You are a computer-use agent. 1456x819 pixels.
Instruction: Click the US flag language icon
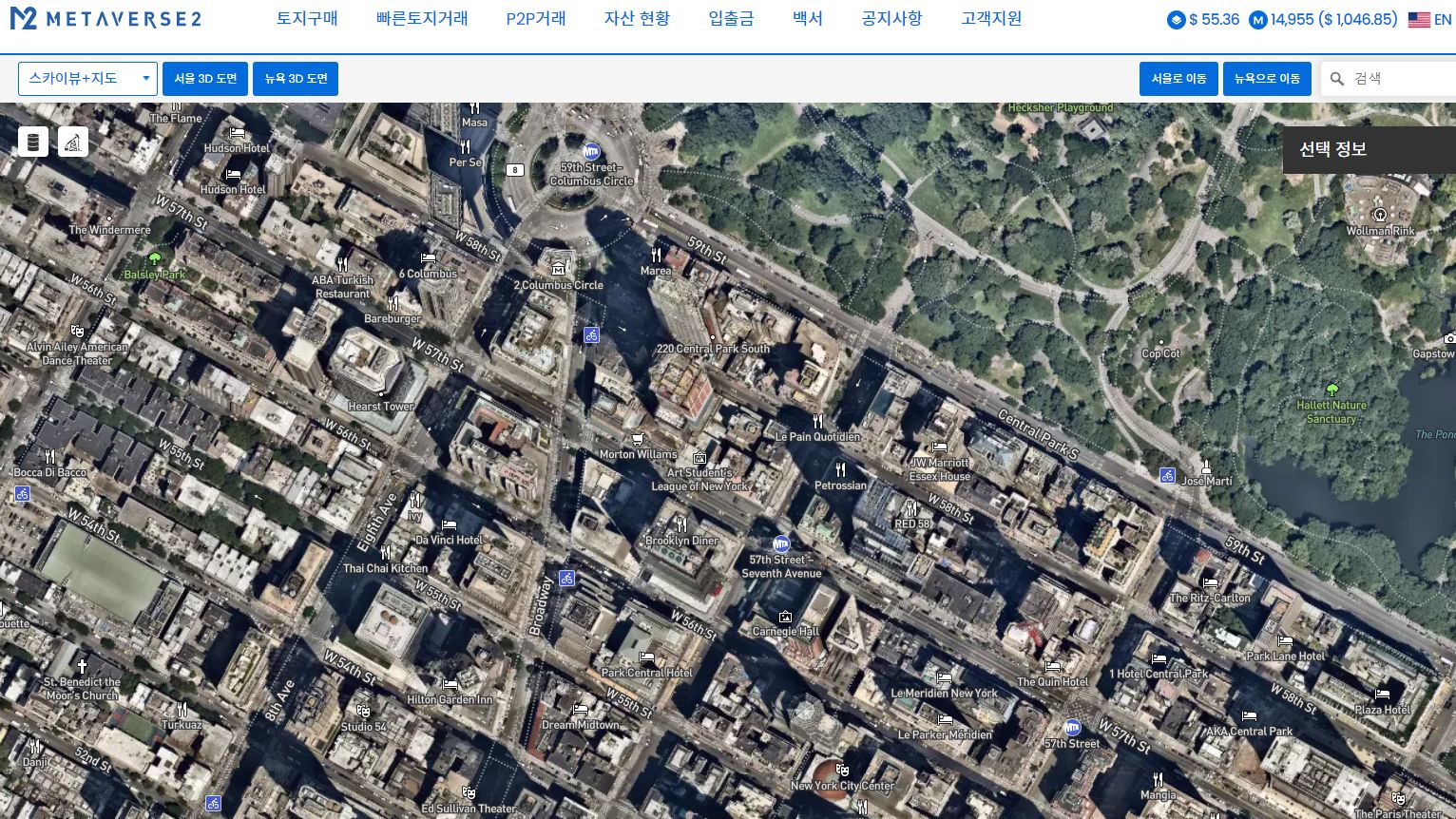tap(1419, 19)
